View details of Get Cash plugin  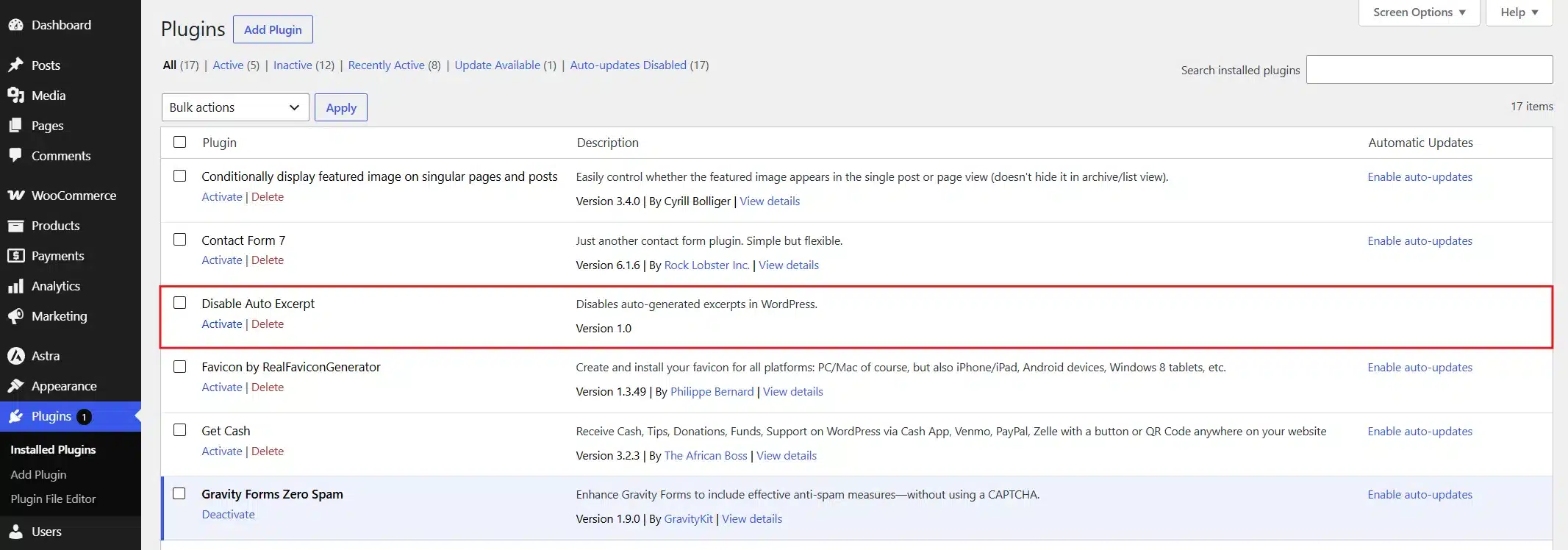(787, 456)
